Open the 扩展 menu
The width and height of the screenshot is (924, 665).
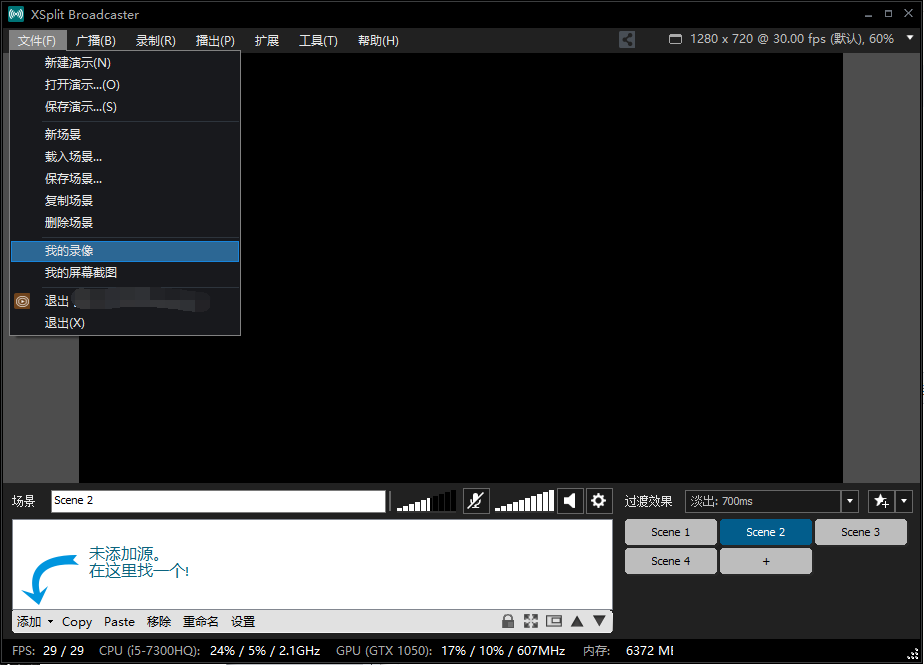pyautogui.click(x=267, y=41)
